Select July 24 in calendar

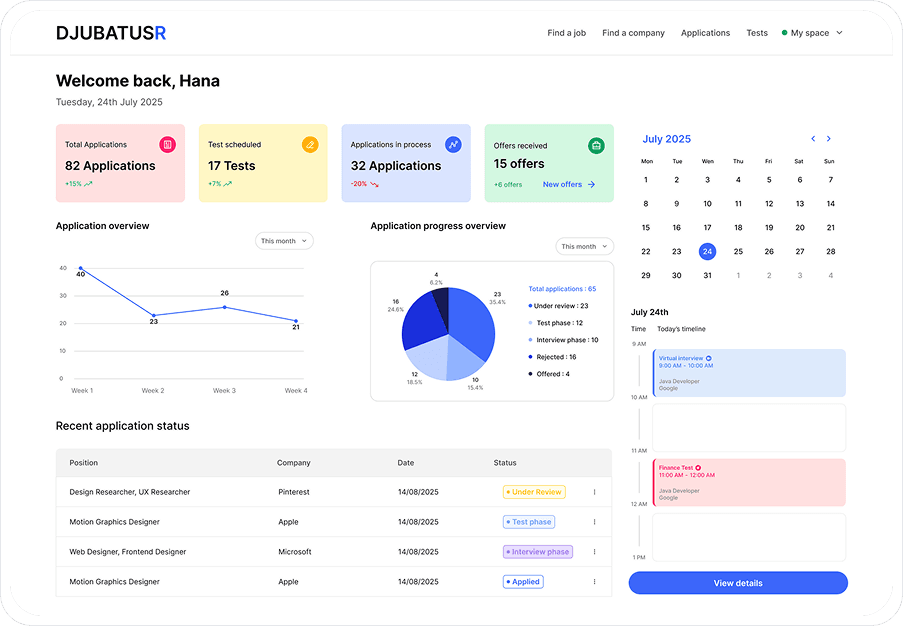coord(707,251)
